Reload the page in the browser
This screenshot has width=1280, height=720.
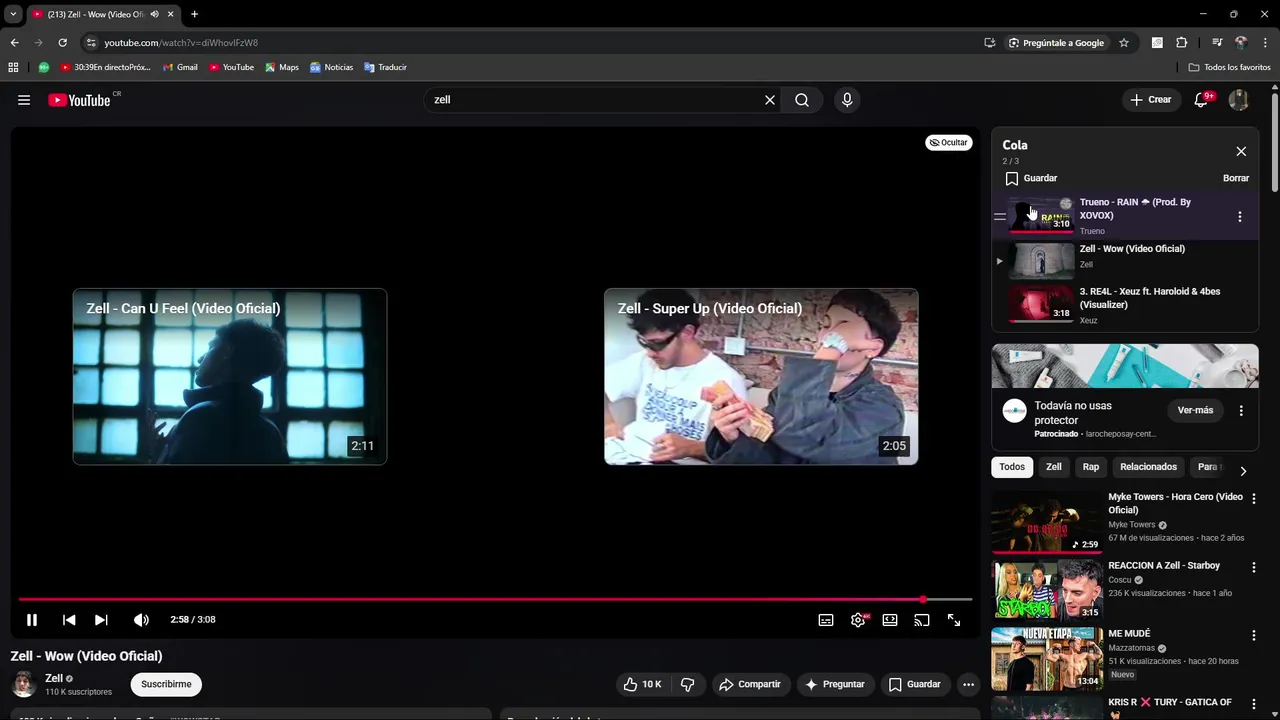(x=62, y=43)
